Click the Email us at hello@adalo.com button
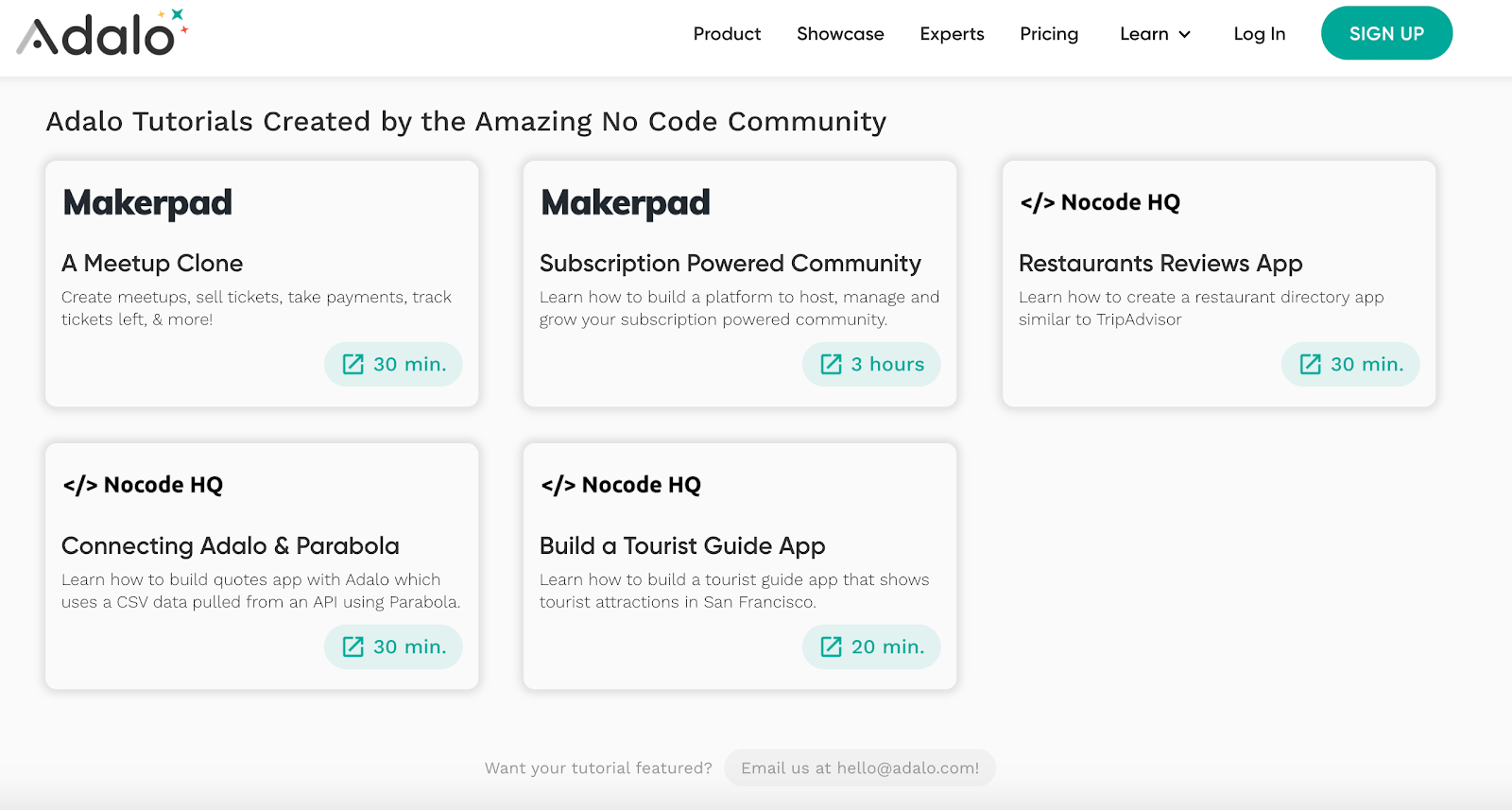The image size is (1512, 810). [x=860, y=768]
